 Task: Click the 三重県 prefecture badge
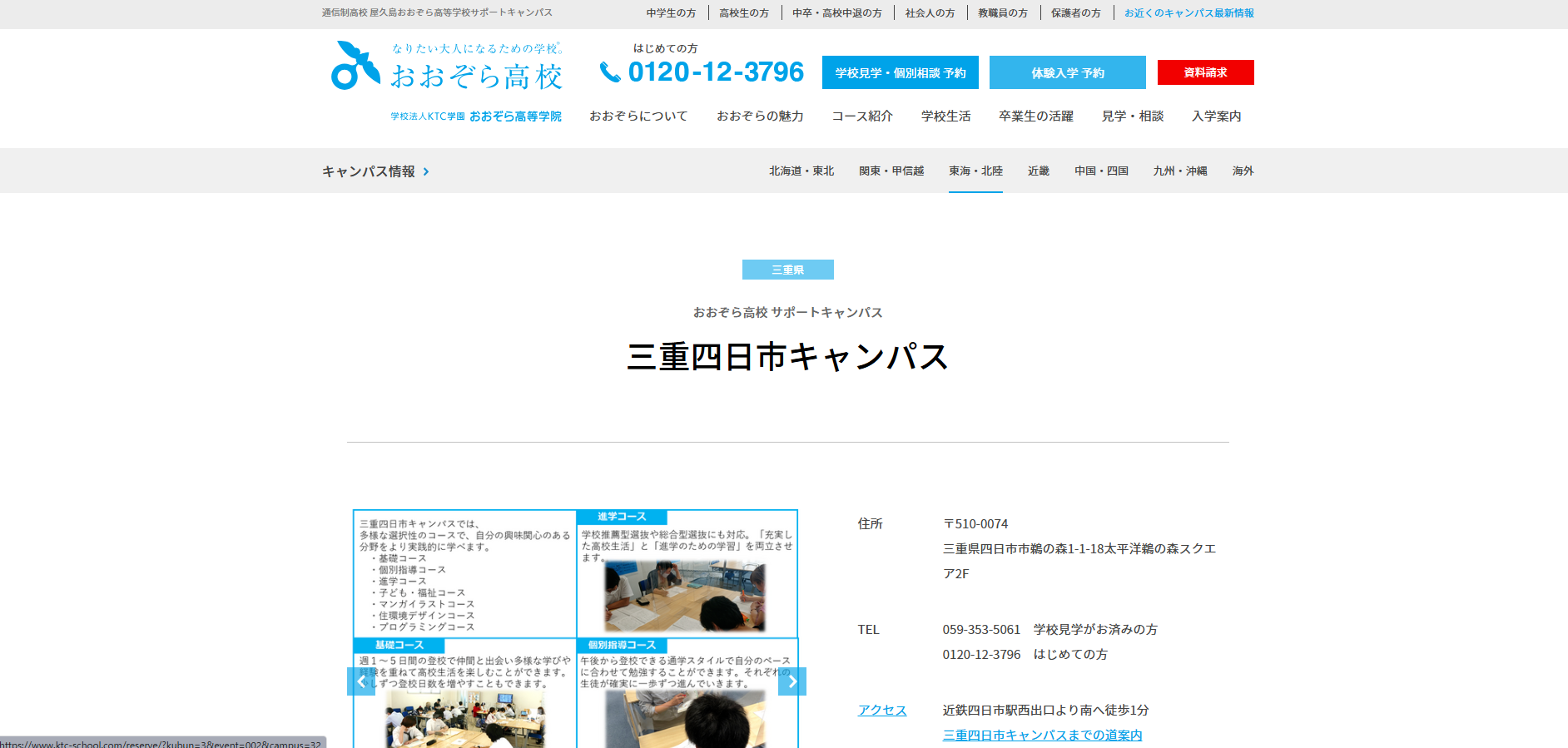pos(788,270)
